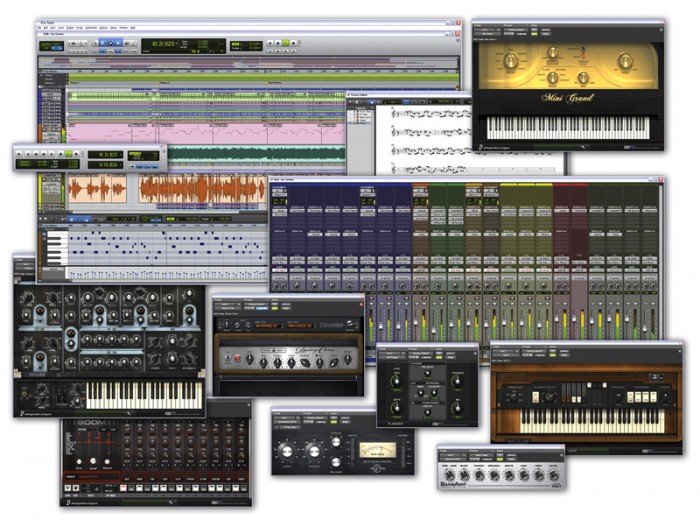700x525 pixels.
Task: Turn the Mini Grand Model knob
Action: click(511, 60)
